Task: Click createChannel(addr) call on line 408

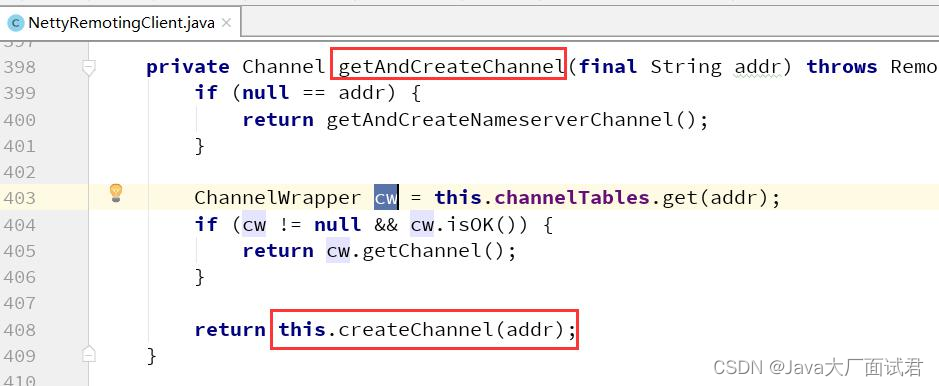Action: click(x=451, y=329)
